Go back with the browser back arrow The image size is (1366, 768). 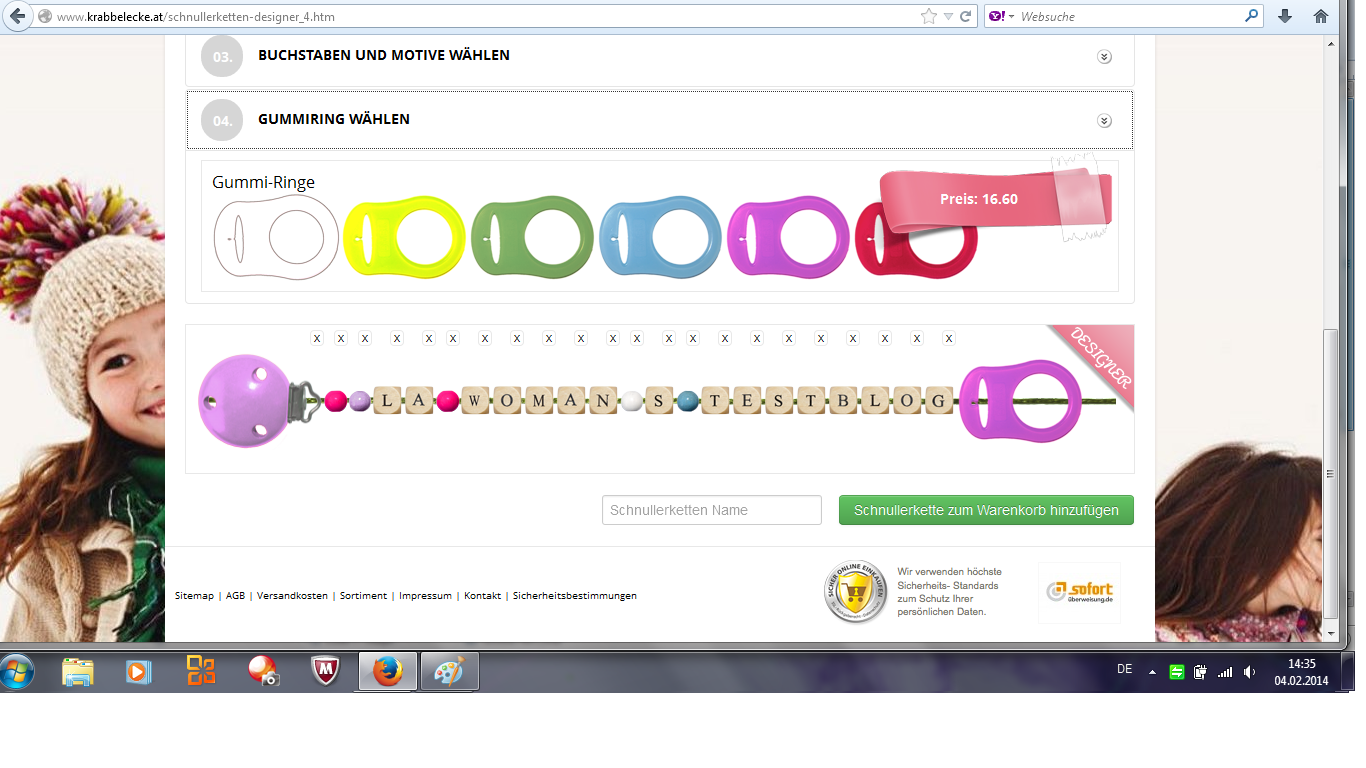coord(17,16)
